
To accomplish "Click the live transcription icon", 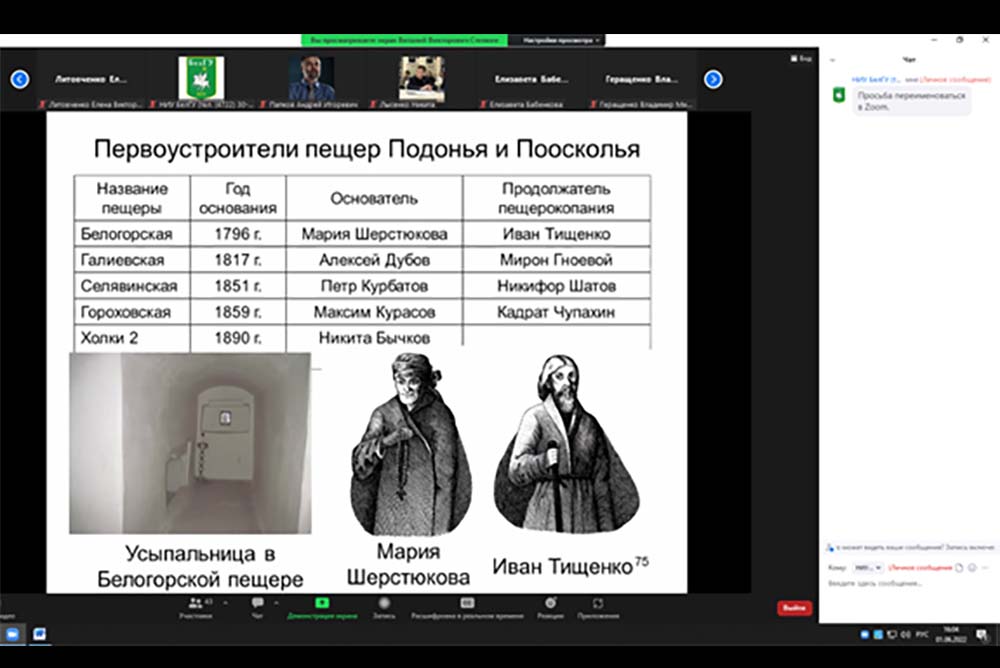I will (x=467, y=603).
